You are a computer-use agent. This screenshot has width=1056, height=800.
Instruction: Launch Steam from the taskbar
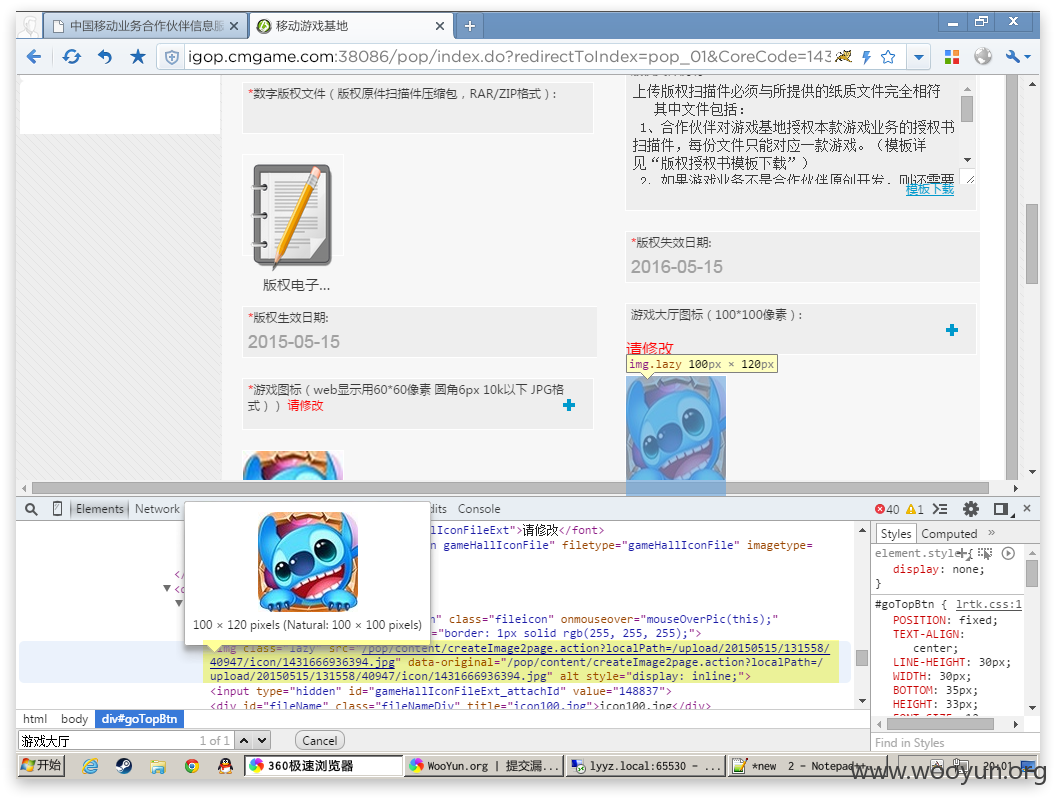click(124, 766)
